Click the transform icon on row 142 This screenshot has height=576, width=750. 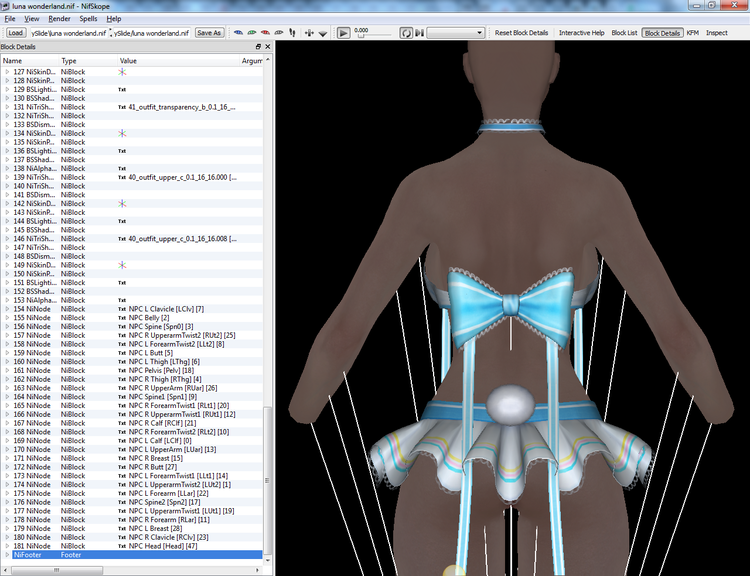(122, 203)
